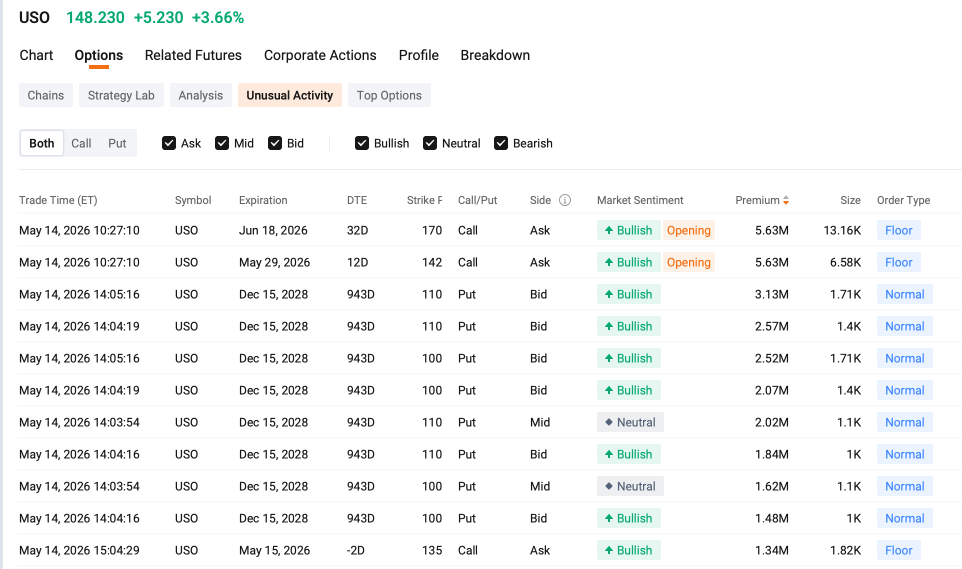962x569 pixels.
Task: Click the Size column header
Action: (x=850, y=200)
